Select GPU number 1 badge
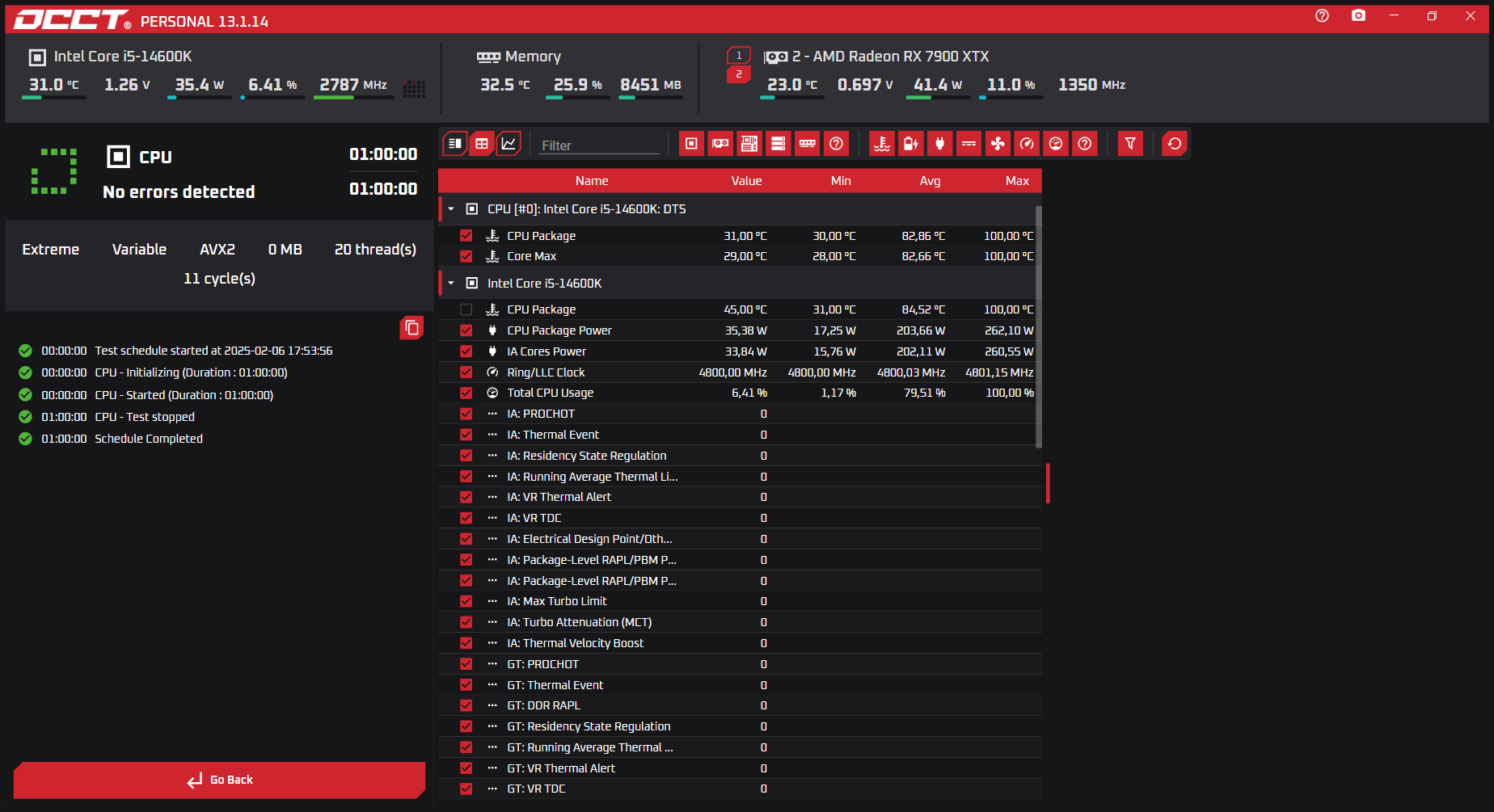The width and height of the screenshot is (1494, 812). [739, 56]
